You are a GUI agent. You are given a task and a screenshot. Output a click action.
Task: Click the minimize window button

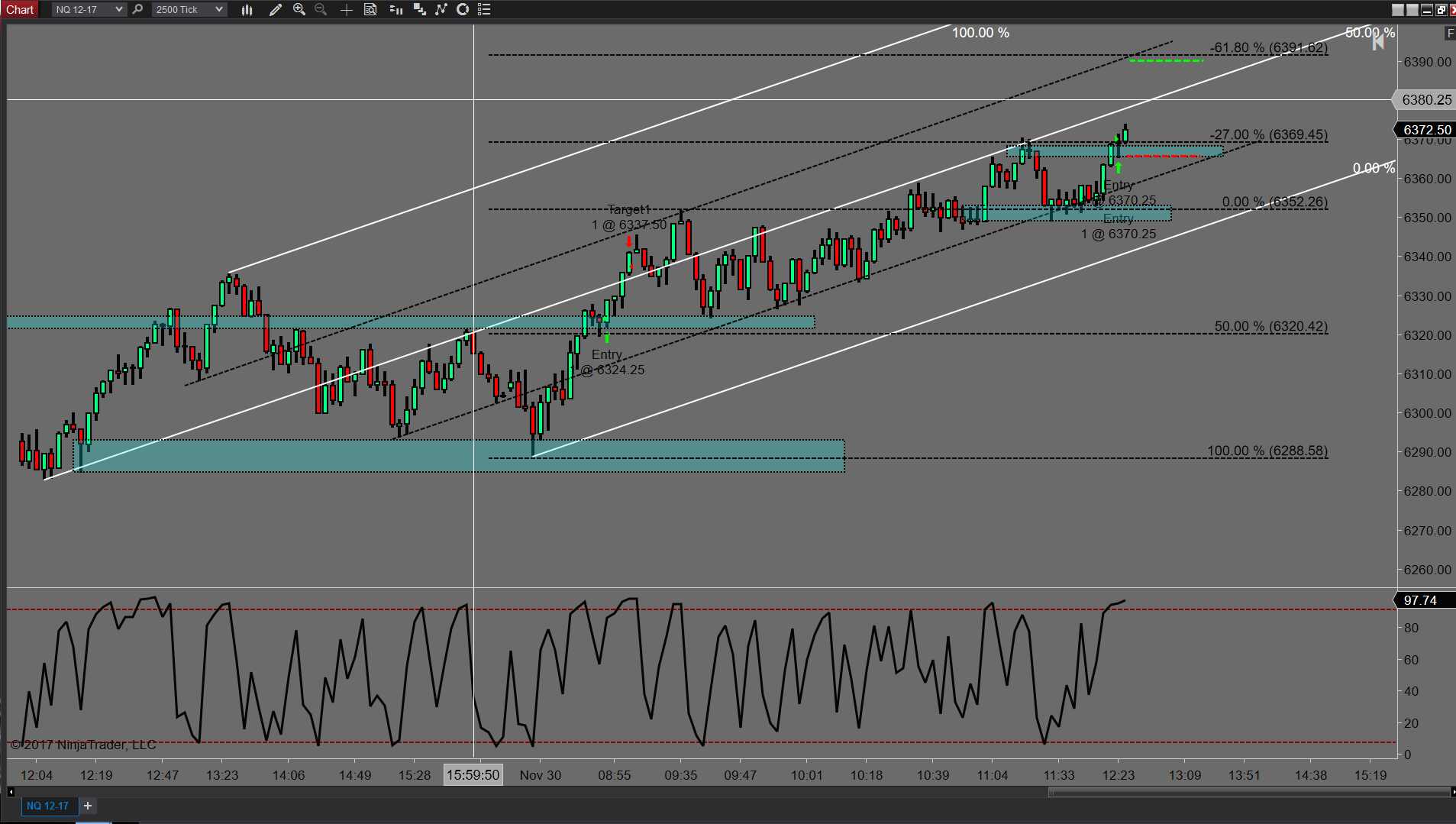pos(1426,10)
